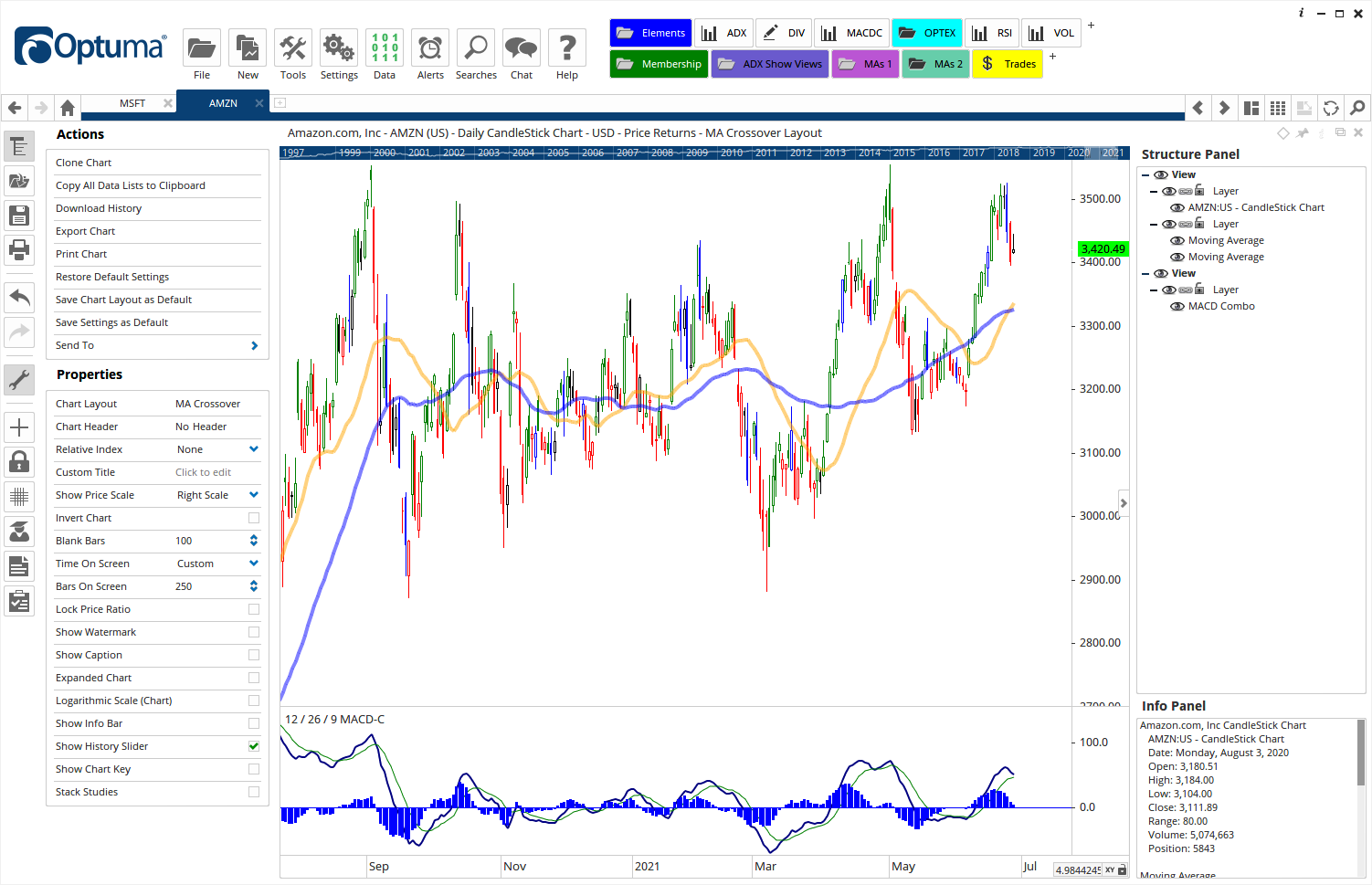
Task: Open Settings gears icon
Action: click(339, 47)
